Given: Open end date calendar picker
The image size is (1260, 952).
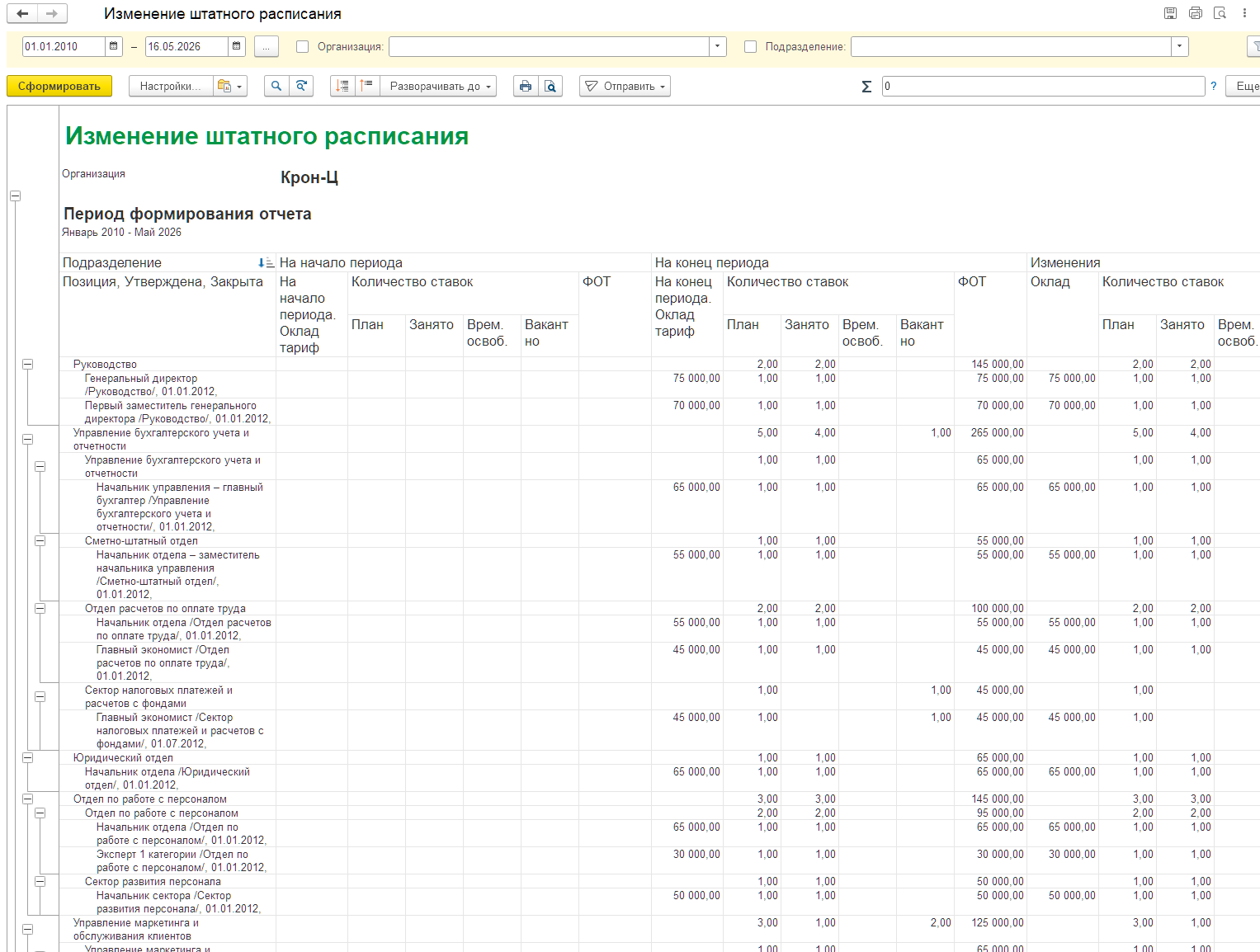Looking at the screenshot, I should click(237, 46).
